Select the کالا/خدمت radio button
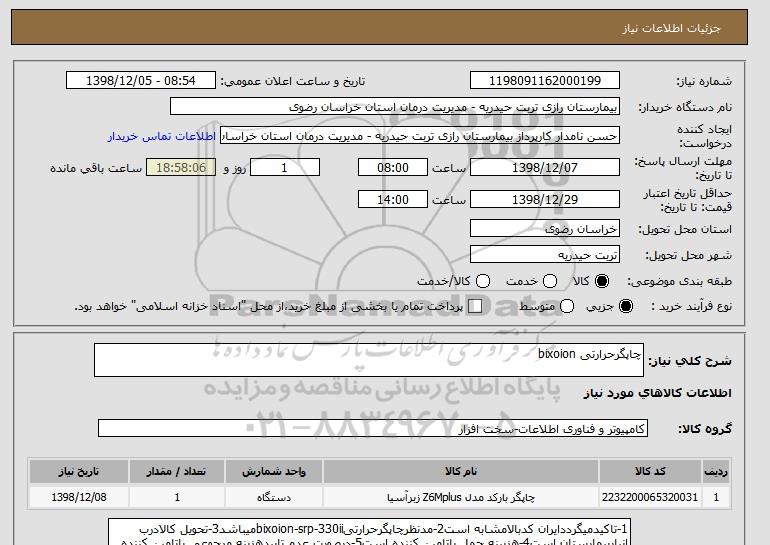Image resolution: width=770 pixels, height=545 pixels. coord(483,281)
